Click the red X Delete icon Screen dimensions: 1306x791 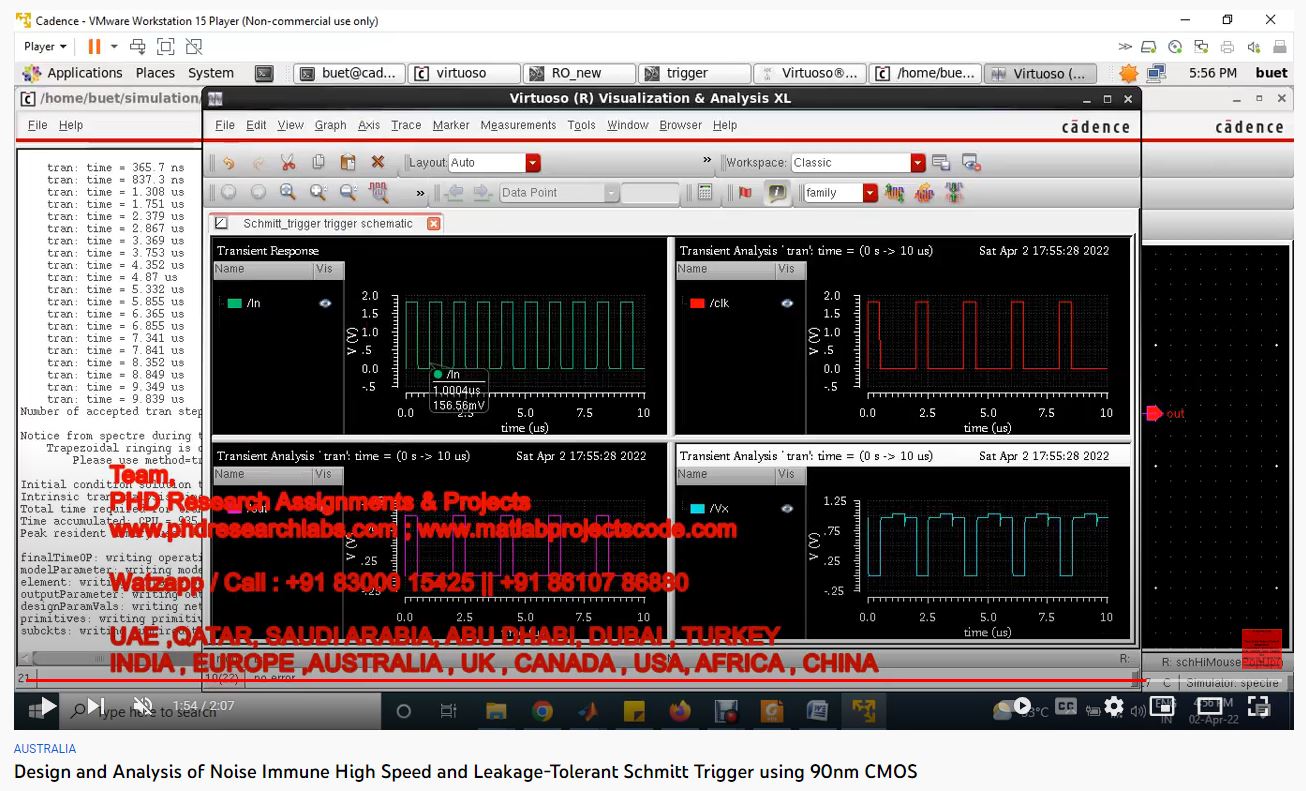[378, 163]
